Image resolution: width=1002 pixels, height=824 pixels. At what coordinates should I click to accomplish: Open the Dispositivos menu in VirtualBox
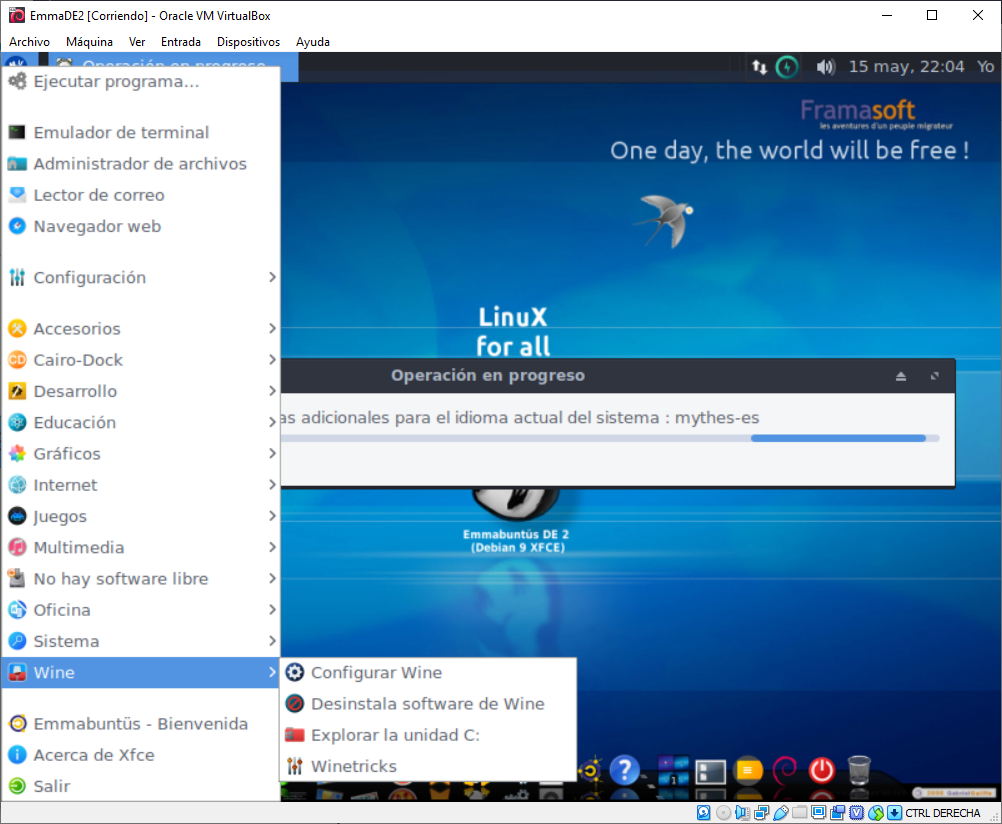click(x=248, y=42)
